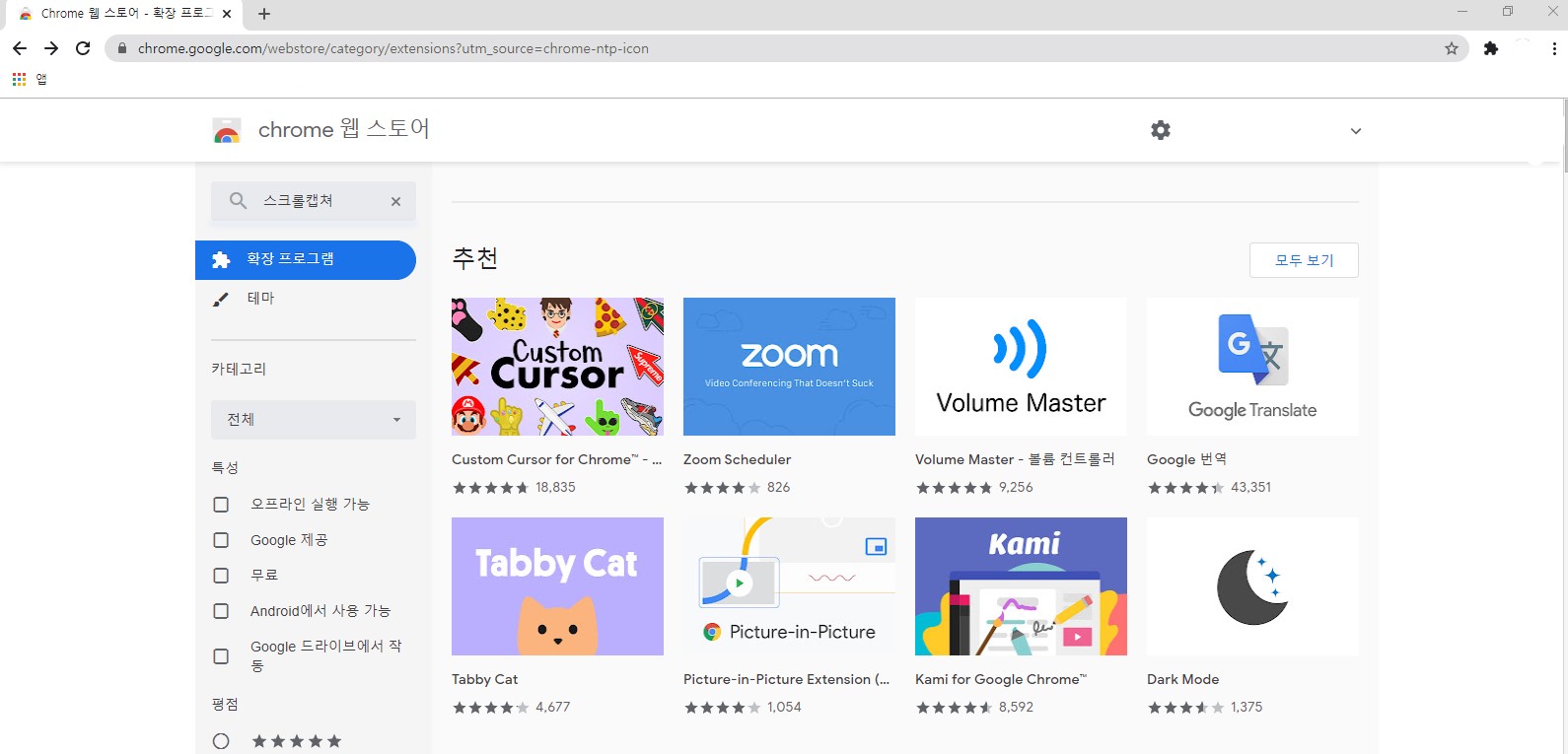Click the browser forward arrow
Viewport: 1568px width, 754px height.
coord(51,48)
